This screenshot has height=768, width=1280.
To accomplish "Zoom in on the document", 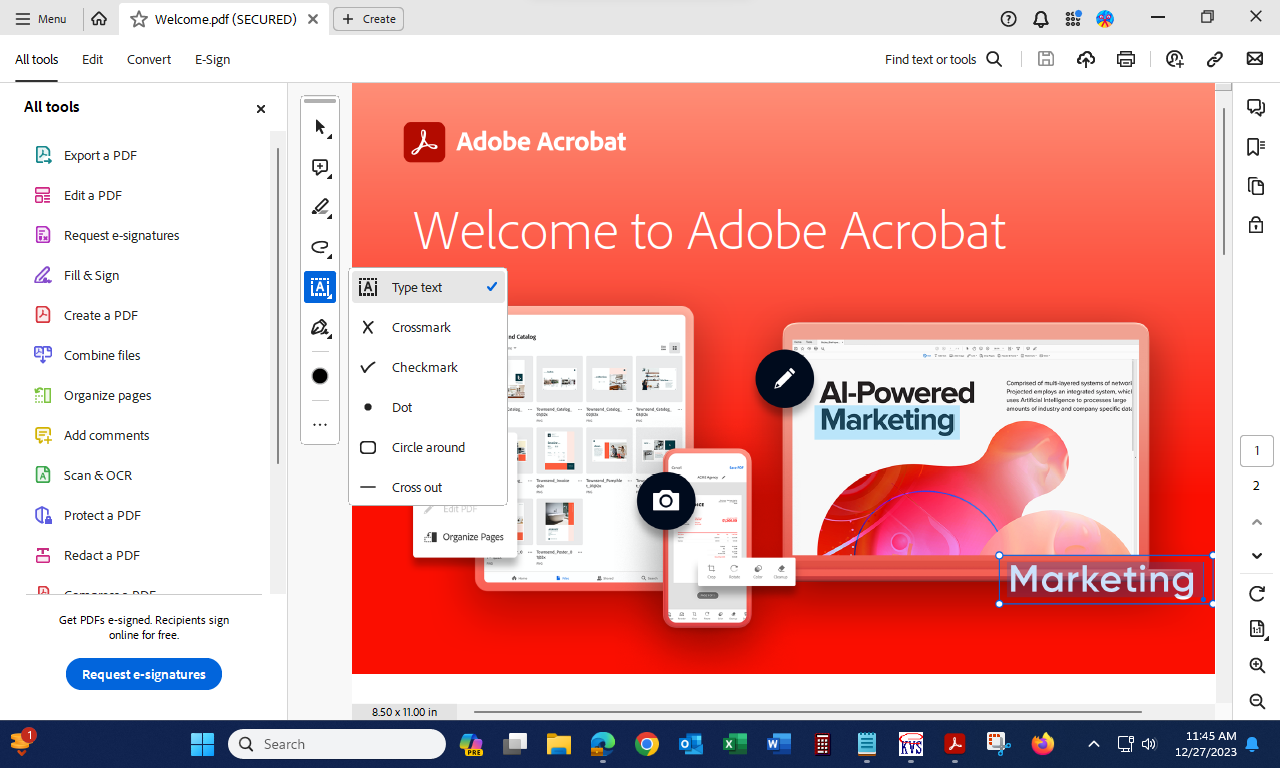I will tap(1256, 665).
